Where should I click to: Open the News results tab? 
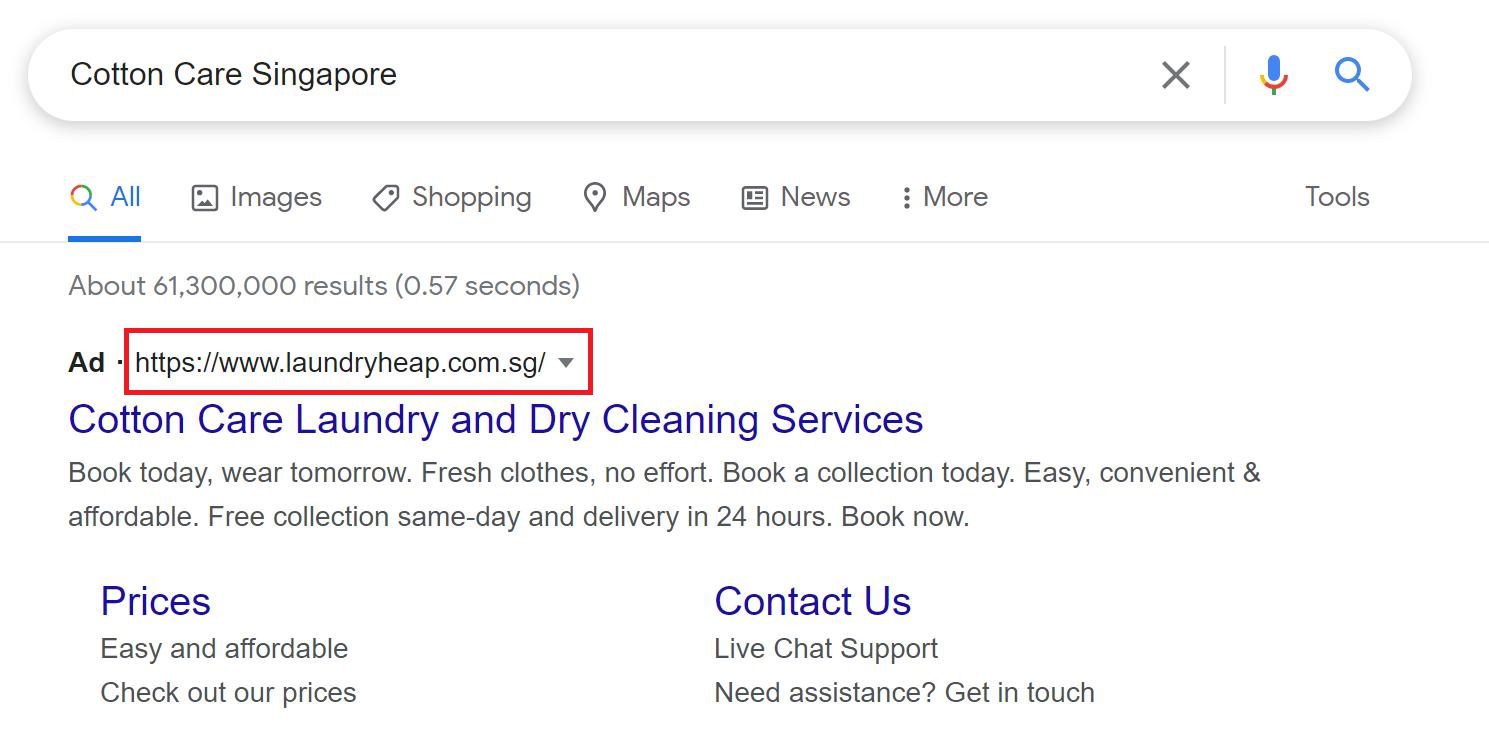click(x=815, y=197)
